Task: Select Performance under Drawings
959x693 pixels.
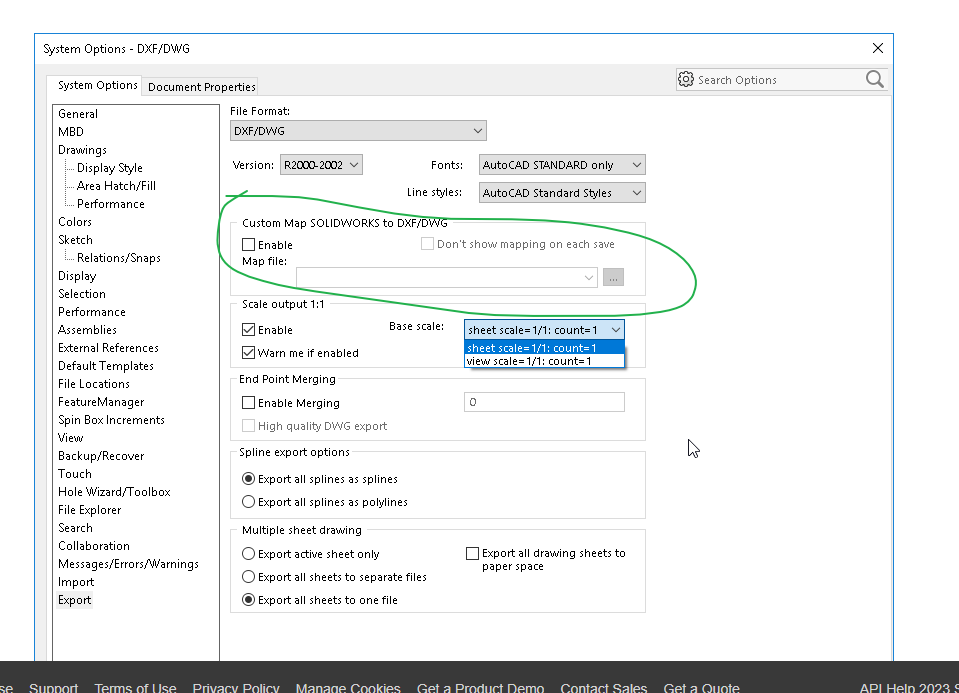Action: coord(111,204)
